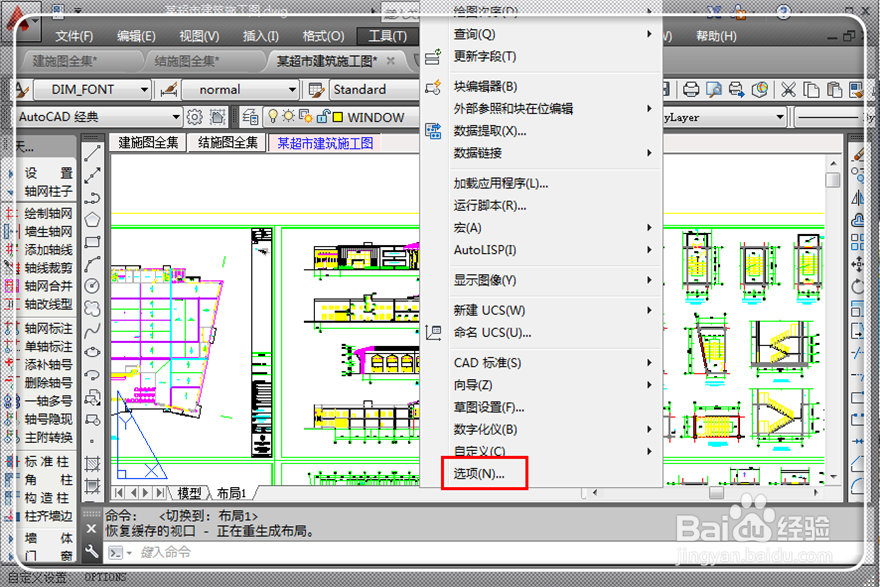
Task: Switch to the 模型 layout tab
Action: tap(189, 493)
